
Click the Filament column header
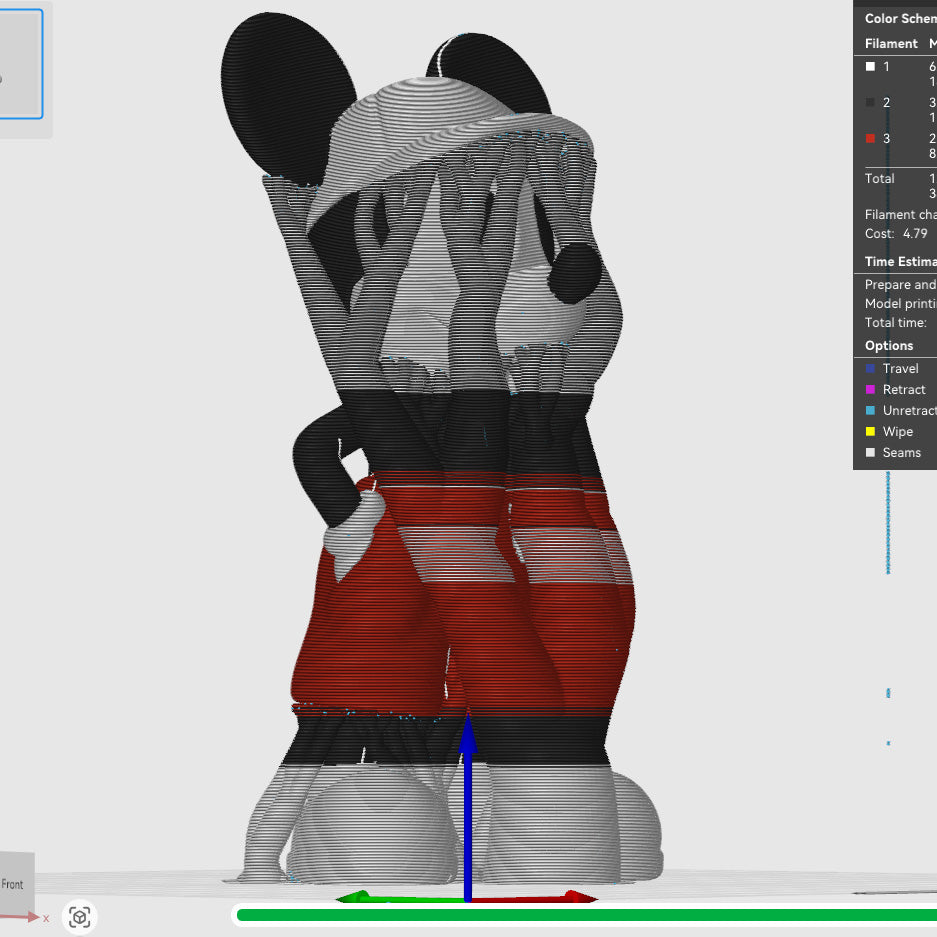coord(890,43)
